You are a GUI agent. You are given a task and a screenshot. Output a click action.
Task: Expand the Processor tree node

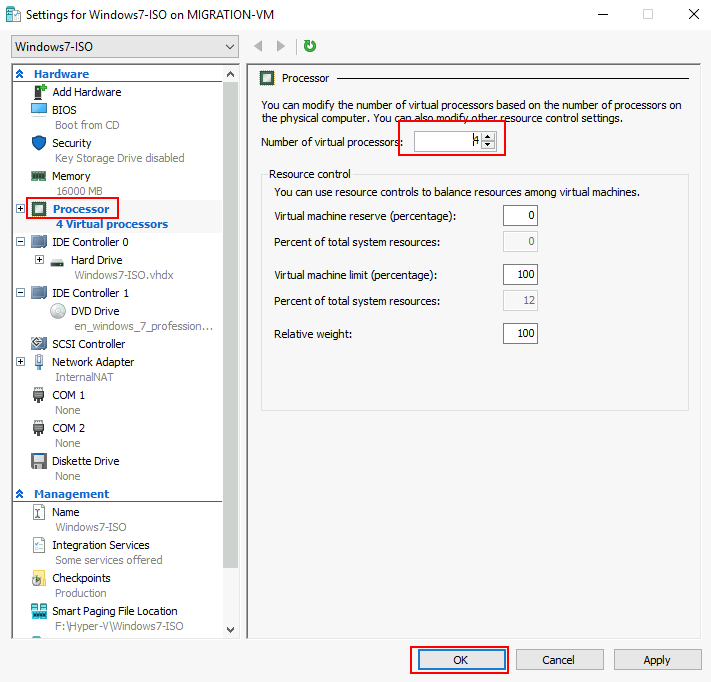pos(21,209)
